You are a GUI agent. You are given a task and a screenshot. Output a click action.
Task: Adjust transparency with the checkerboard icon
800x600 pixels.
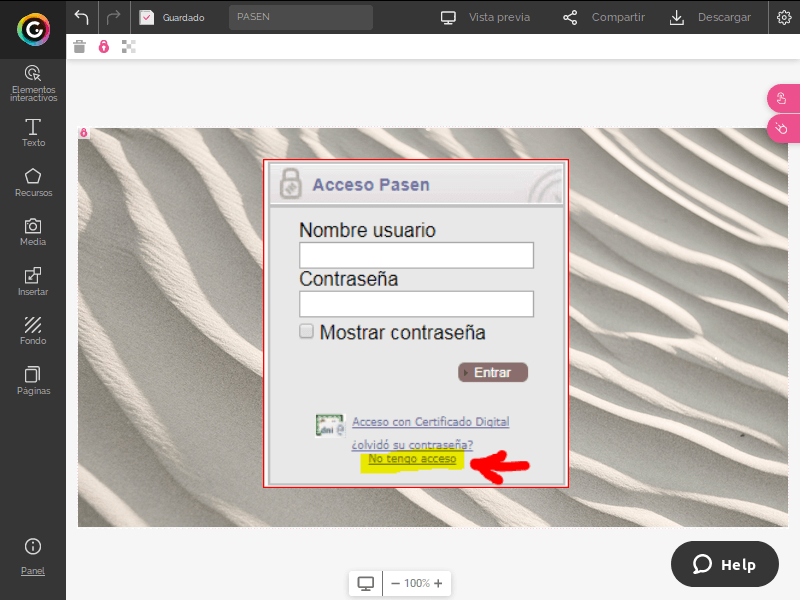(129, 47)
